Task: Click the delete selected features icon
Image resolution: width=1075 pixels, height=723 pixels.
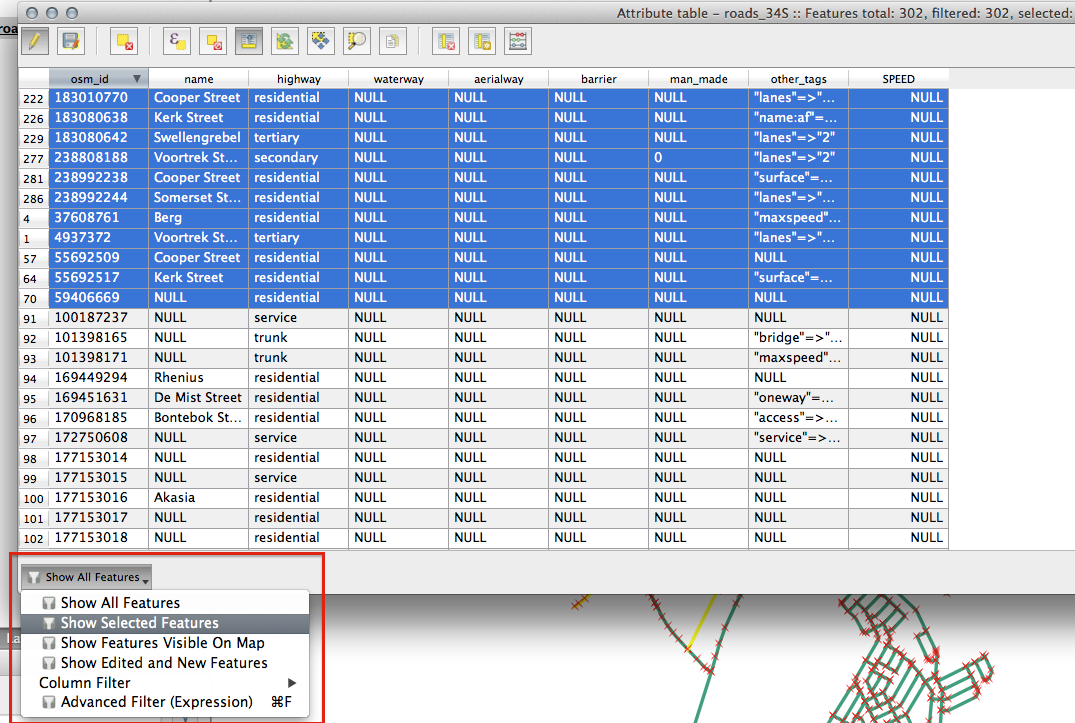Action: [x=124, y=41]
